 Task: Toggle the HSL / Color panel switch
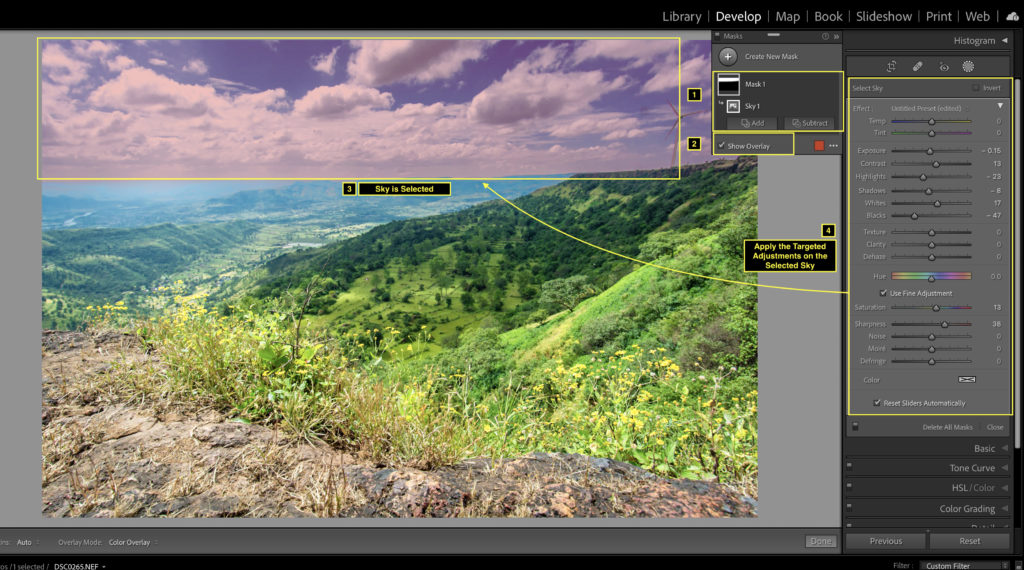(x=849, y=486)
